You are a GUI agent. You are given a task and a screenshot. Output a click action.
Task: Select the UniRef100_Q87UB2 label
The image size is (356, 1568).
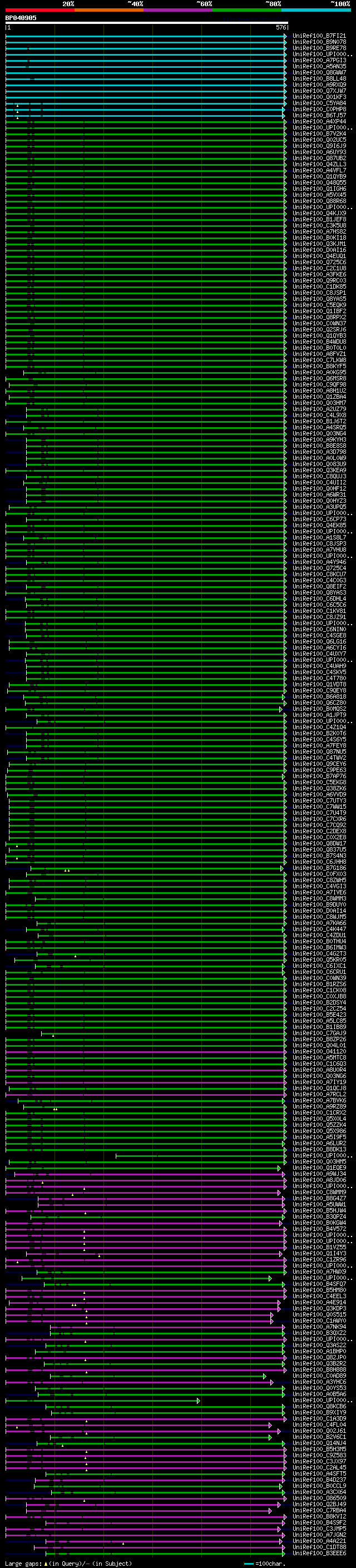tap(319, 159)
